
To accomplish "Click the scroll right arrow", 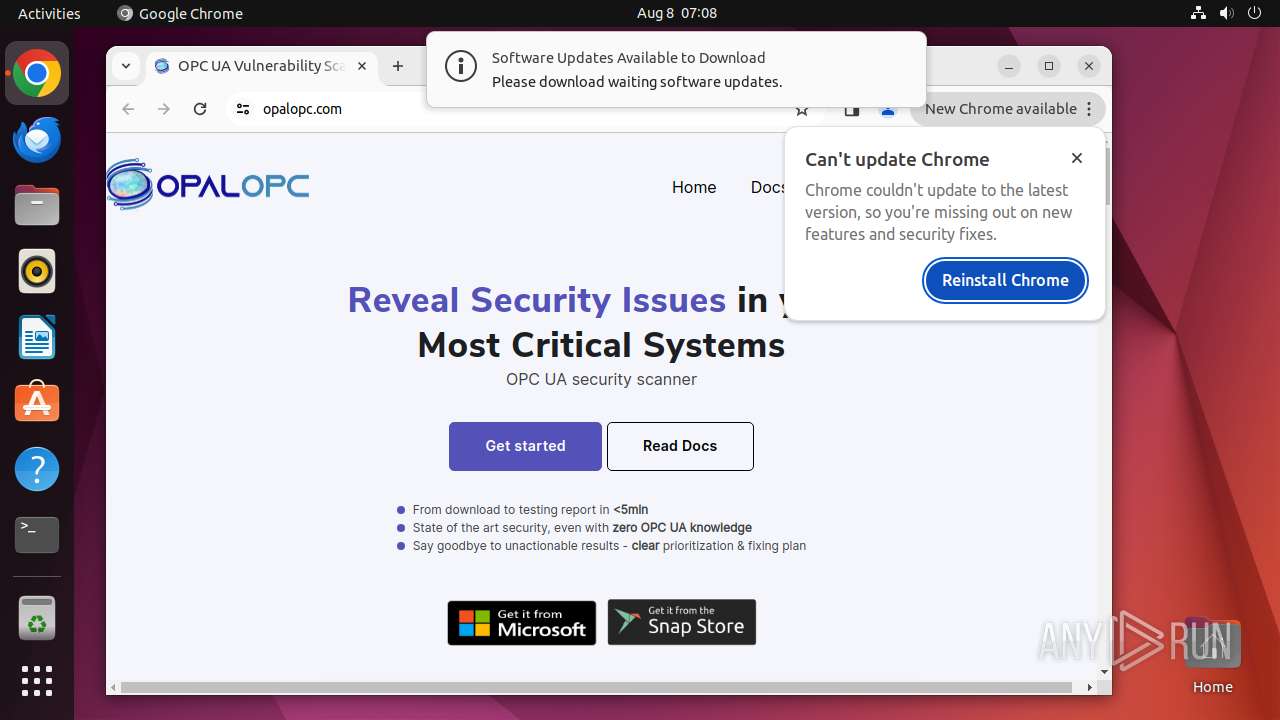I will coord(1090,687).
